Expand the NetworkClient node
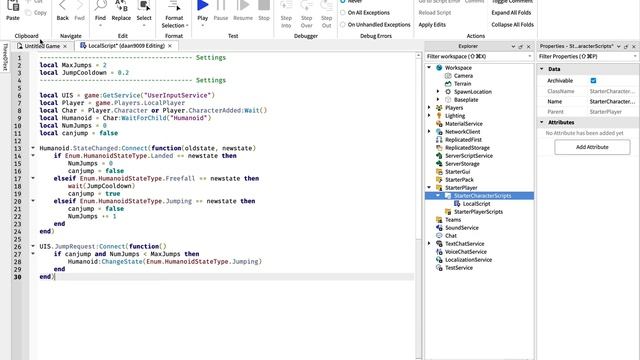640x360 pixels. (429, 132)
